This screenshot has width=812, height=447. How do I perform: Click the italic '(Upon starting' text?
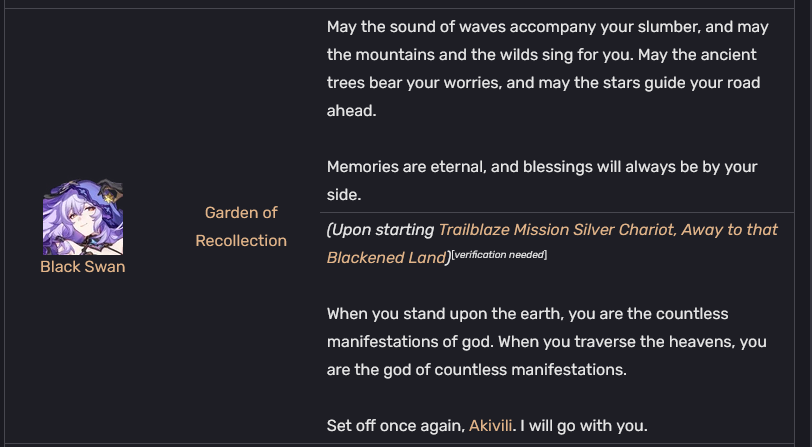(380, 230)
